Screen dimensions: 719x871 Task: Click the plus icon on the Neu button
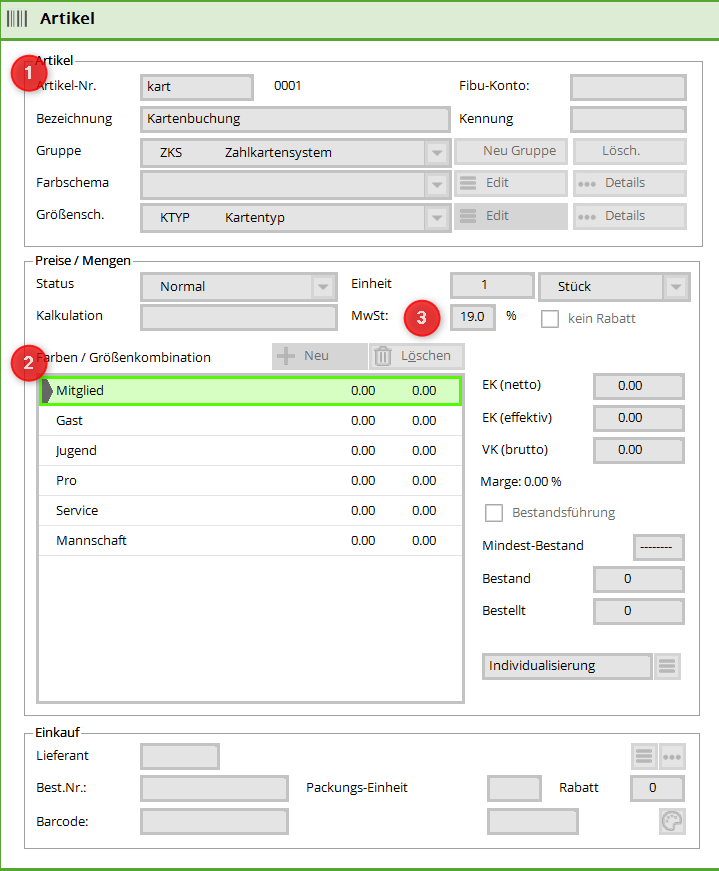286,356
